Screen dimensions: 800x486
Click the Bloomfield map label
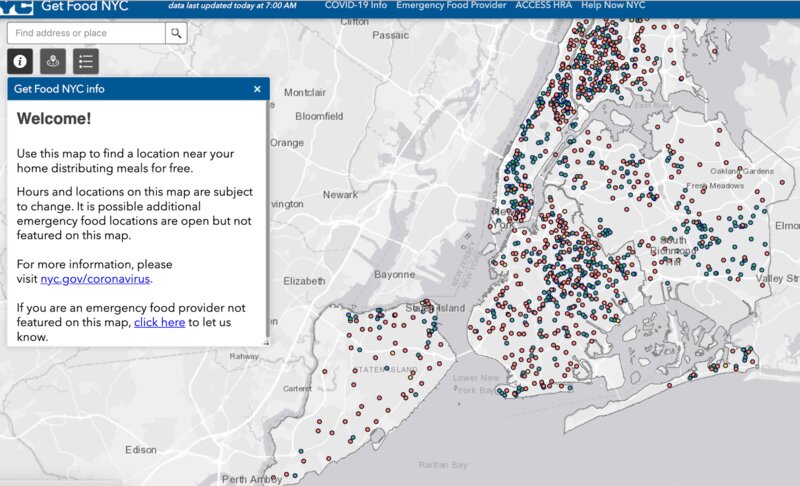[319, 116]
